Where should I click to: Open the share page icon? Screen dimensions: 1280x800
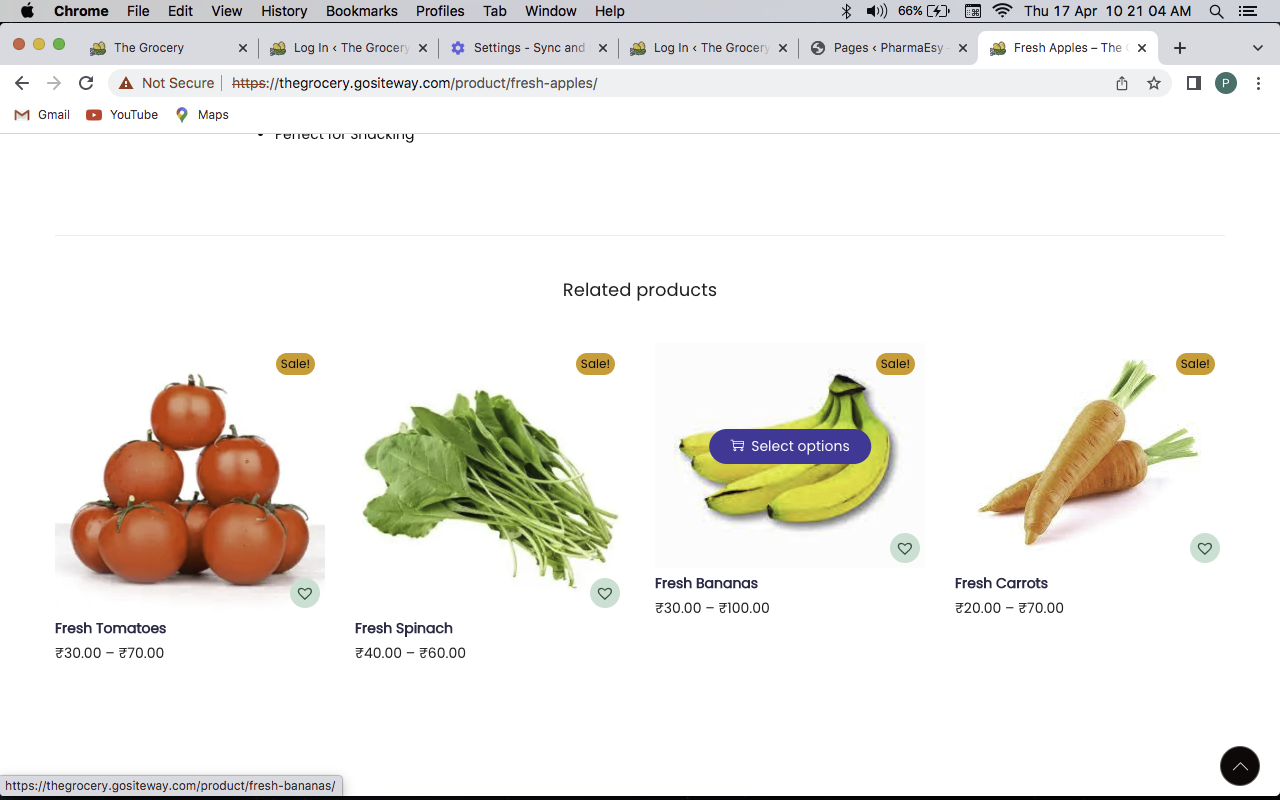click(1122, 83)
